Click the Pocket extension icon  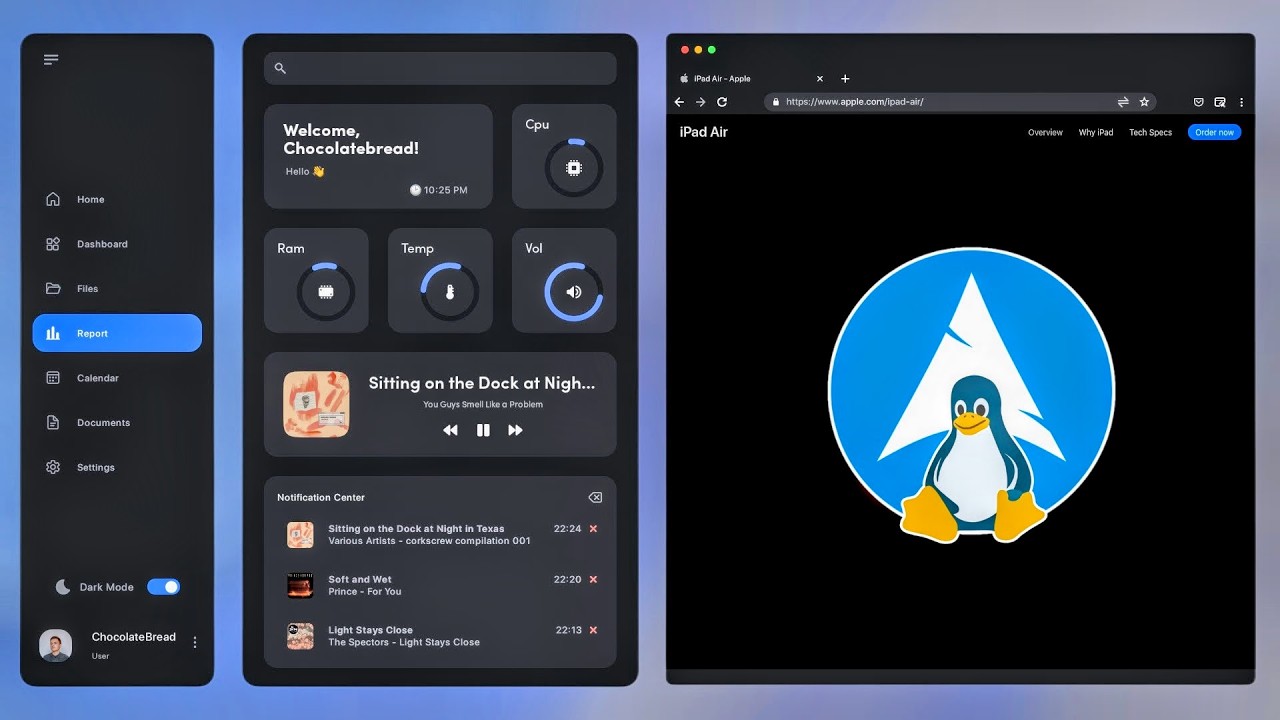point(1199,102)
